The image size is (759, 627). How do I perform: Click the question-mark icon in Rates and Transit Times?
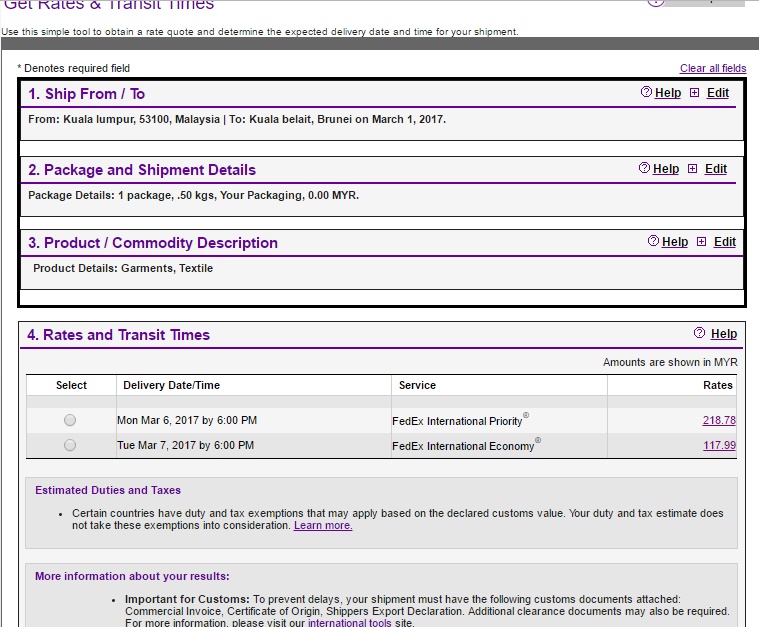coord(700,333)
